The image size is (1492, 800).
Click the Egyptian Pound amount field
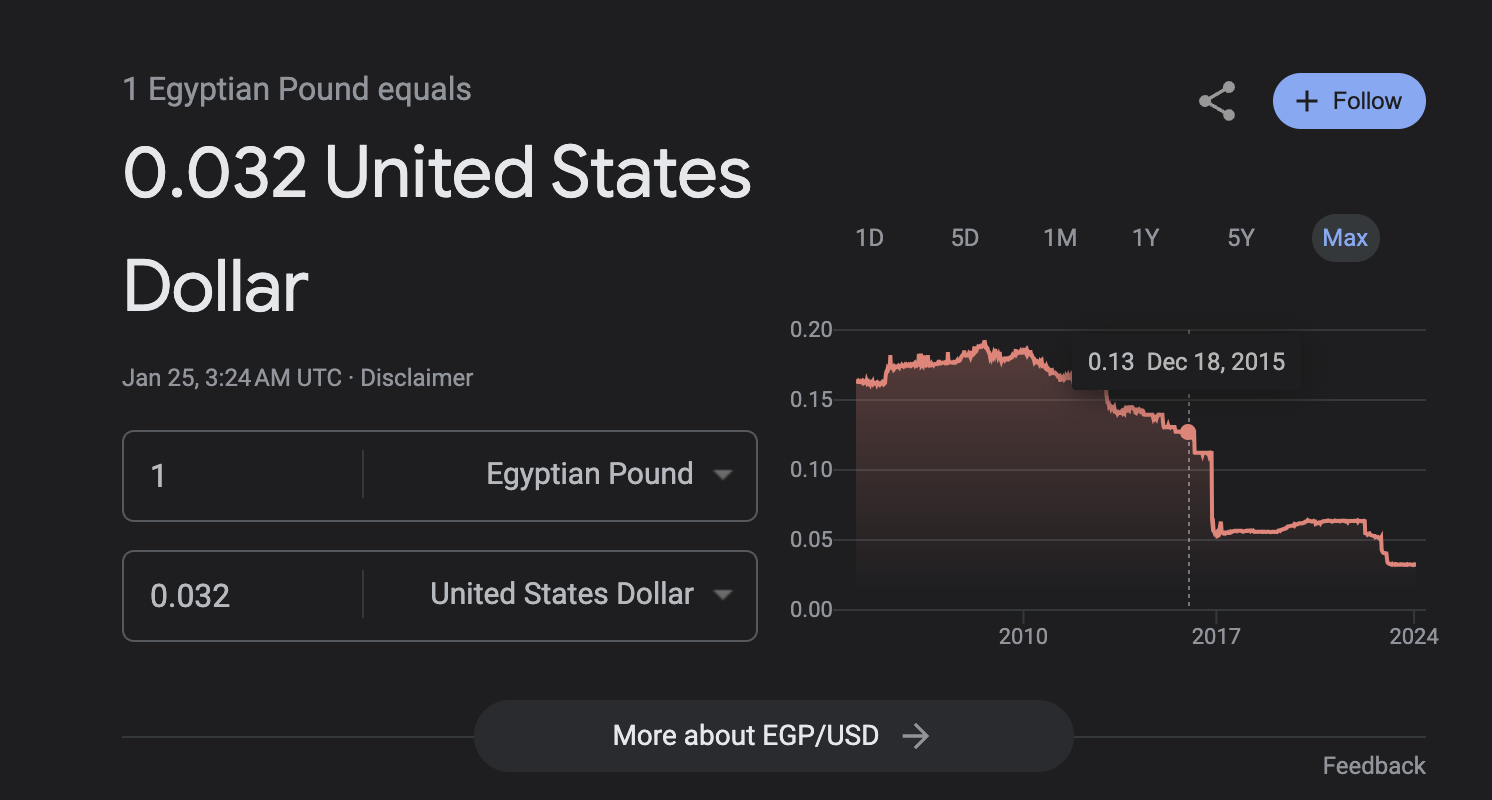pos(240,475)
